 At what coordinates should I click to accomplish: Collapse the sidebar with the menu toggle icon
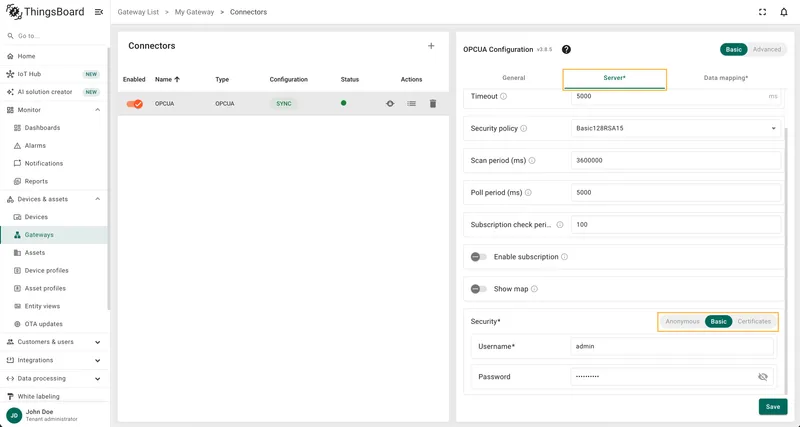99,12
